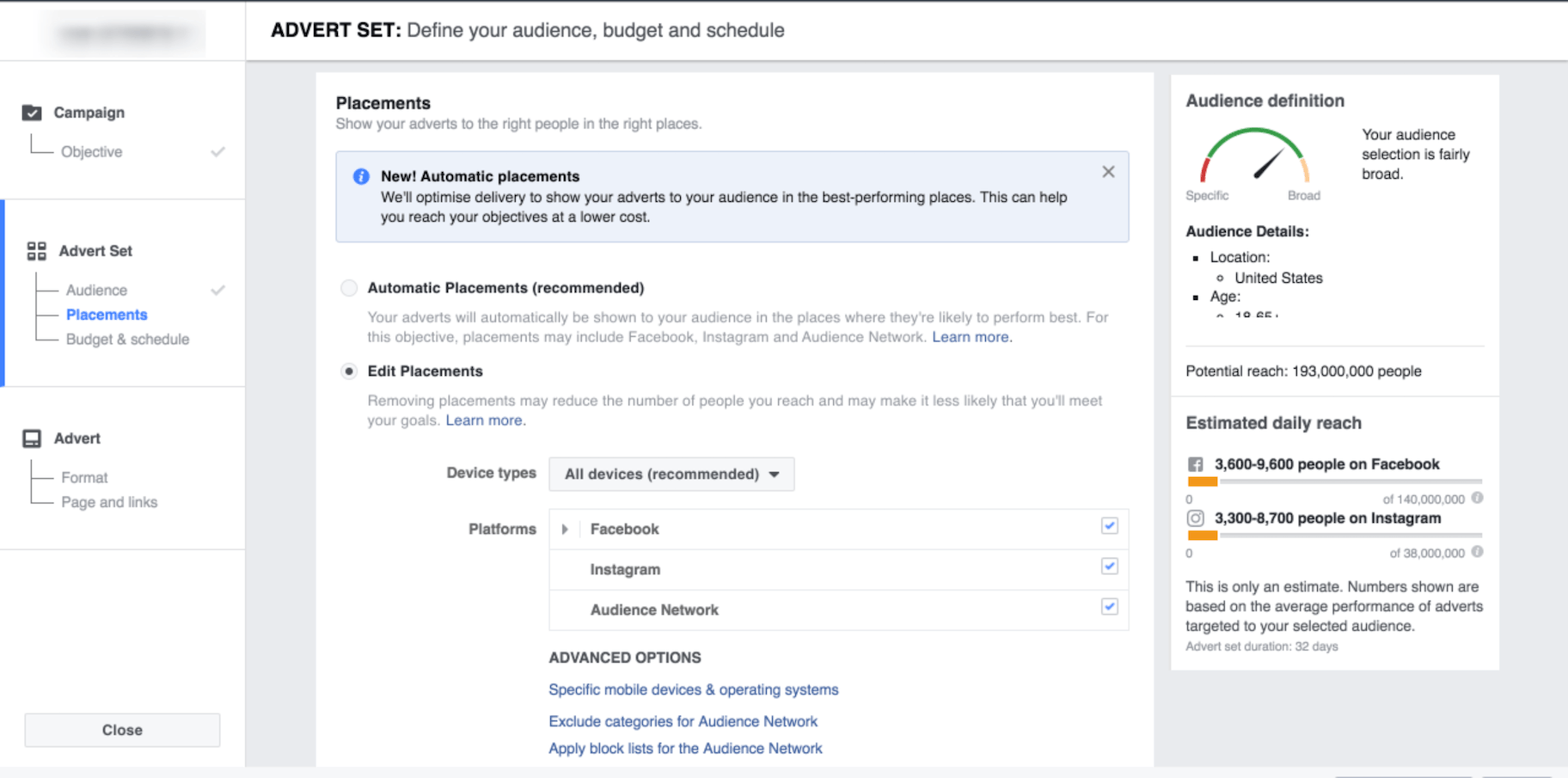The width and height of the screenshot is (1568, 778).
Task: Open Specific mobile devices & operating systems
Action: pos(693,689)
